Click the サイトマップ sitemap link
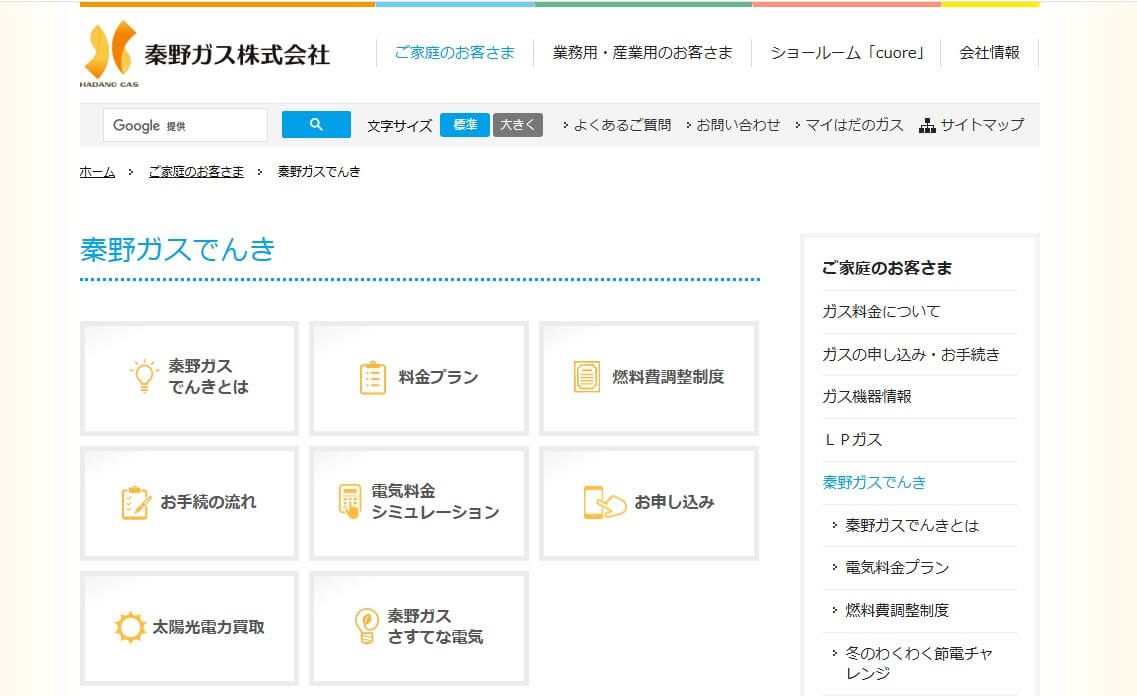The width and height of the screenshot is (1137, 696). coord(971,125)
